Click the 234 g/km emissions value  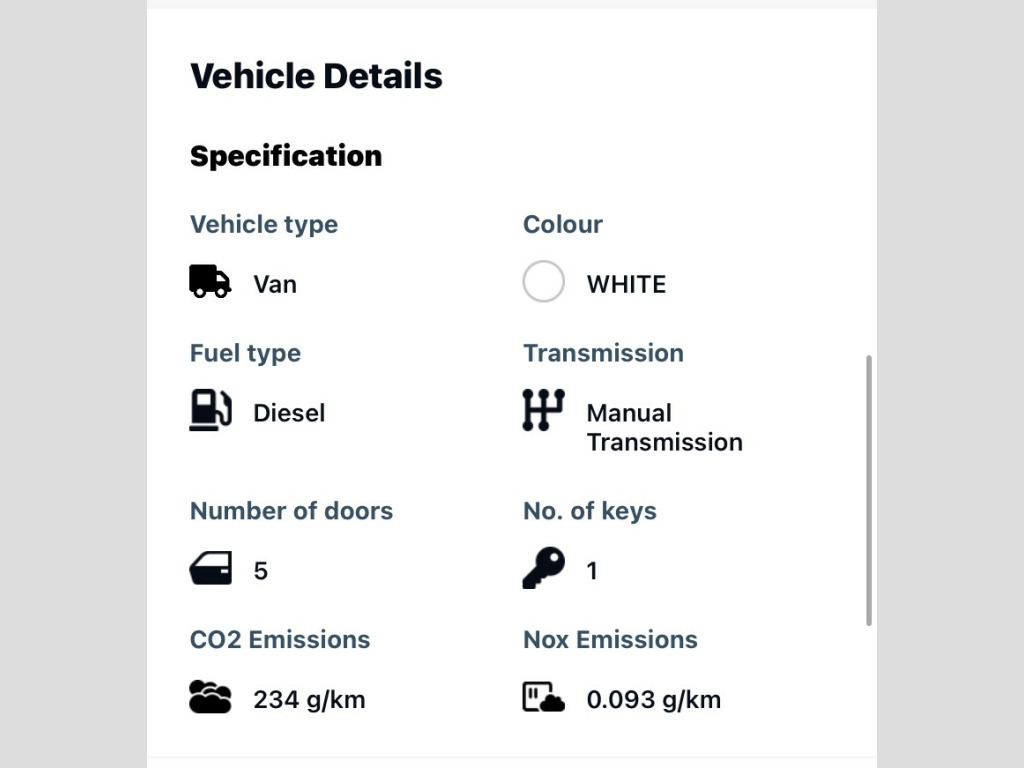[x=309, y=699]
